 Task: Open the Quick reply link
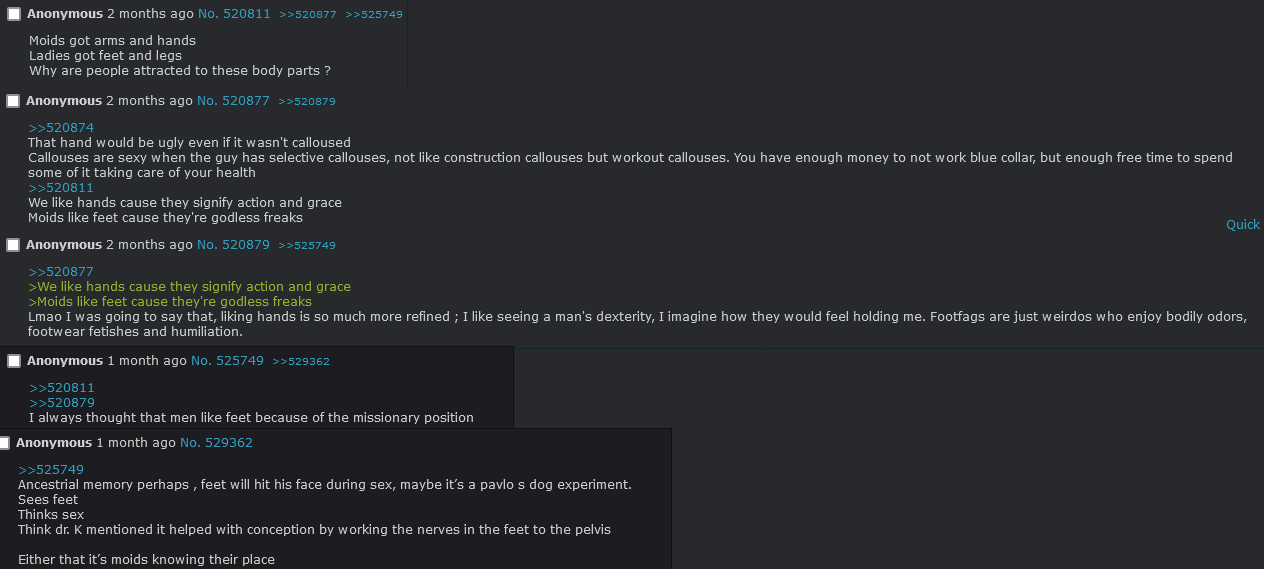point(1243,225)
